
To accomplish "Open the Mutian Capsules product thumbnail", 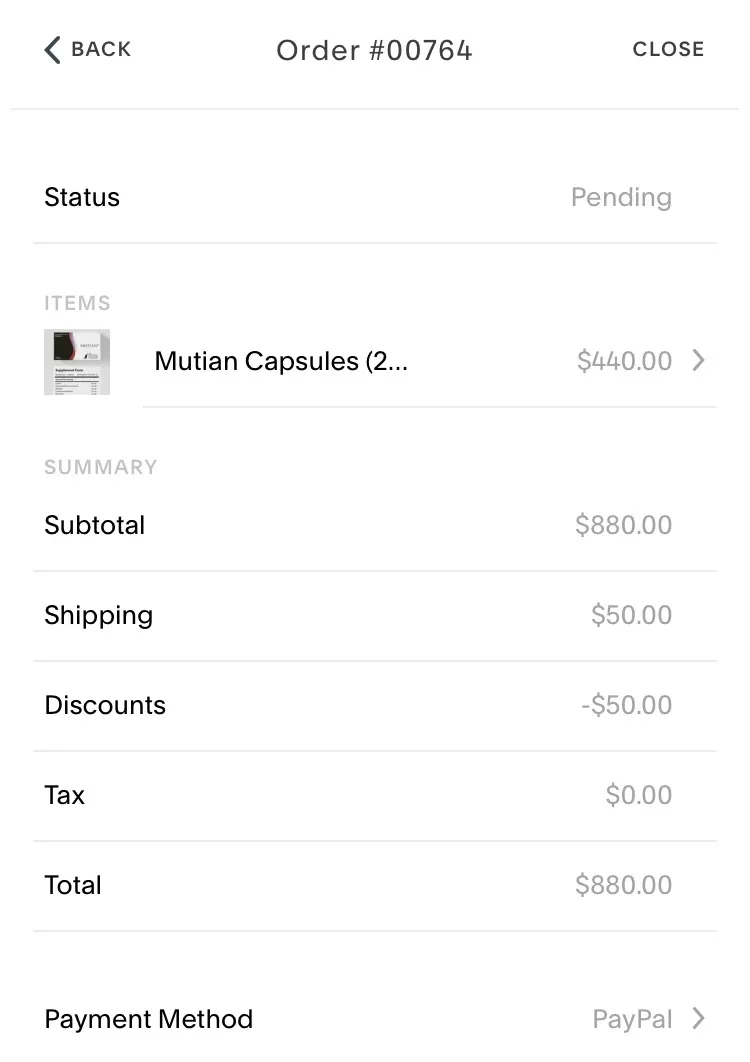I will tap(77, 362).
